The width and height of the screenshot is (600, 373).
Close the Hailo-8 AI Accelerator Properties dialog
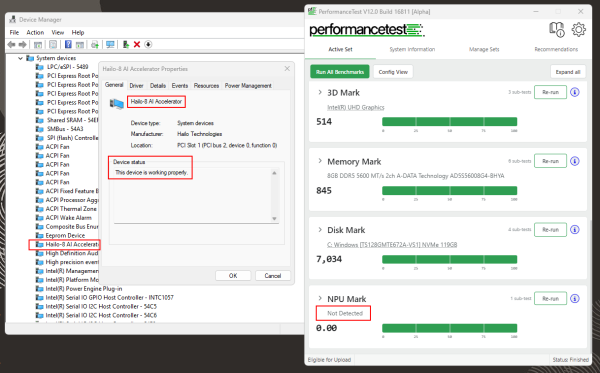tap(287, 68)
